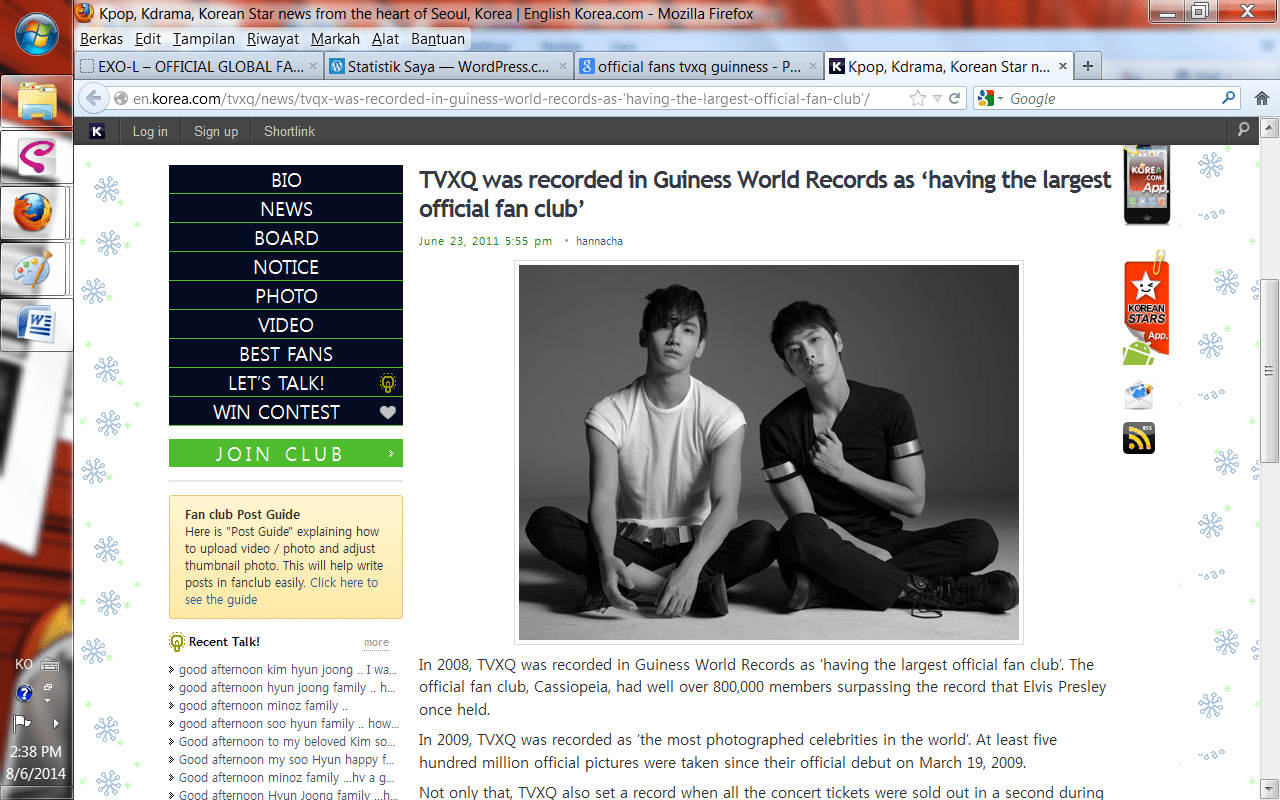Click the lightbulb icon next to Recent Talk!
Image resolution: width=1280 pixels, height=800 pixels.
click(x=177, y=642)
